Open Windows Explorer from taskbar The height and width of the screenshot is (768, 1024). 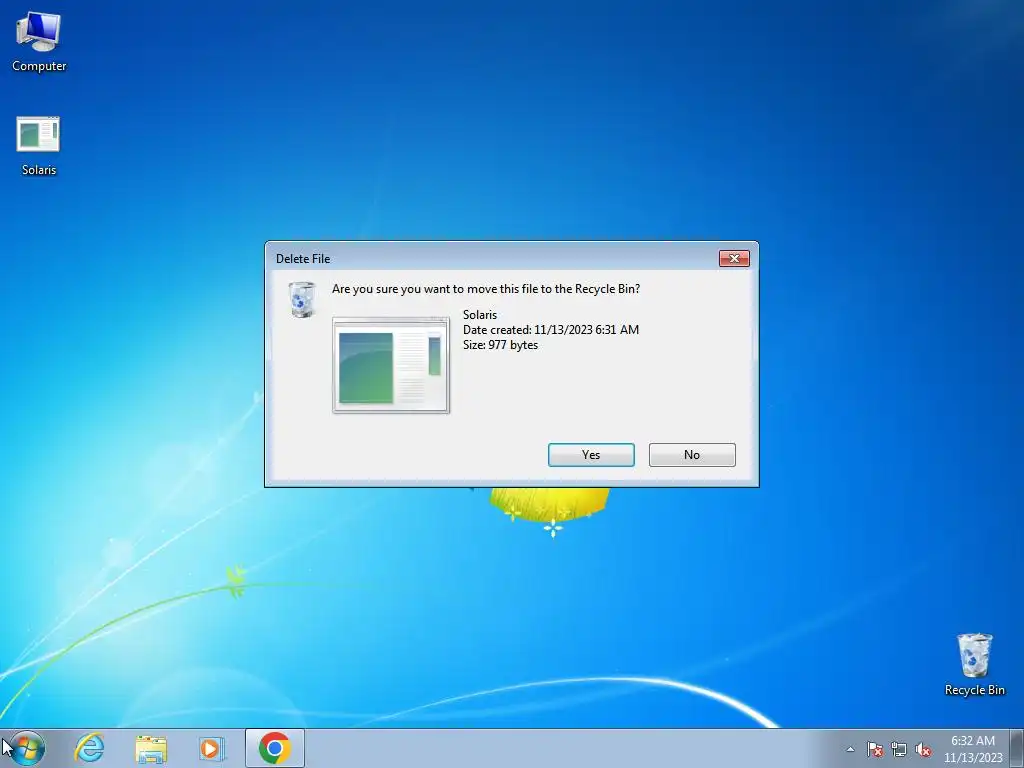151,748
